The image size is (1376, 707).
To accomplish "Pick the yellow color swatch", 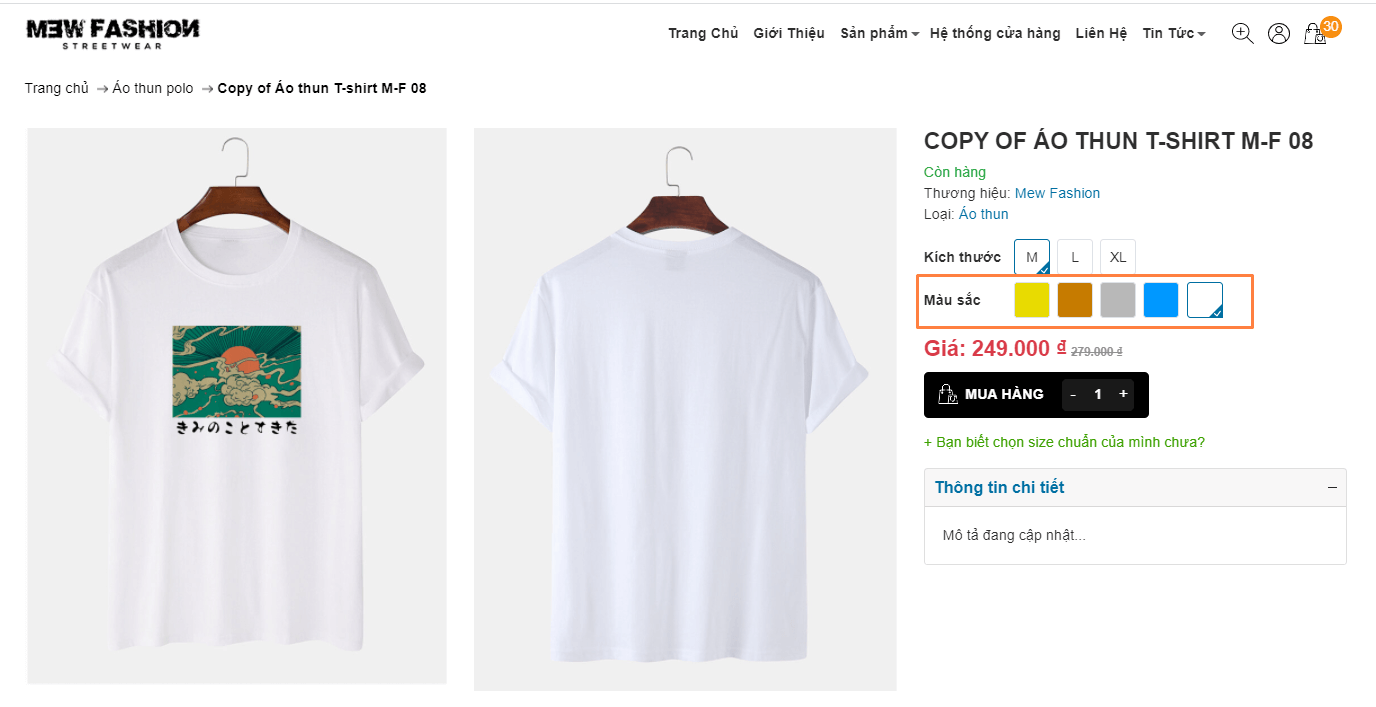I will (1032, 300).
